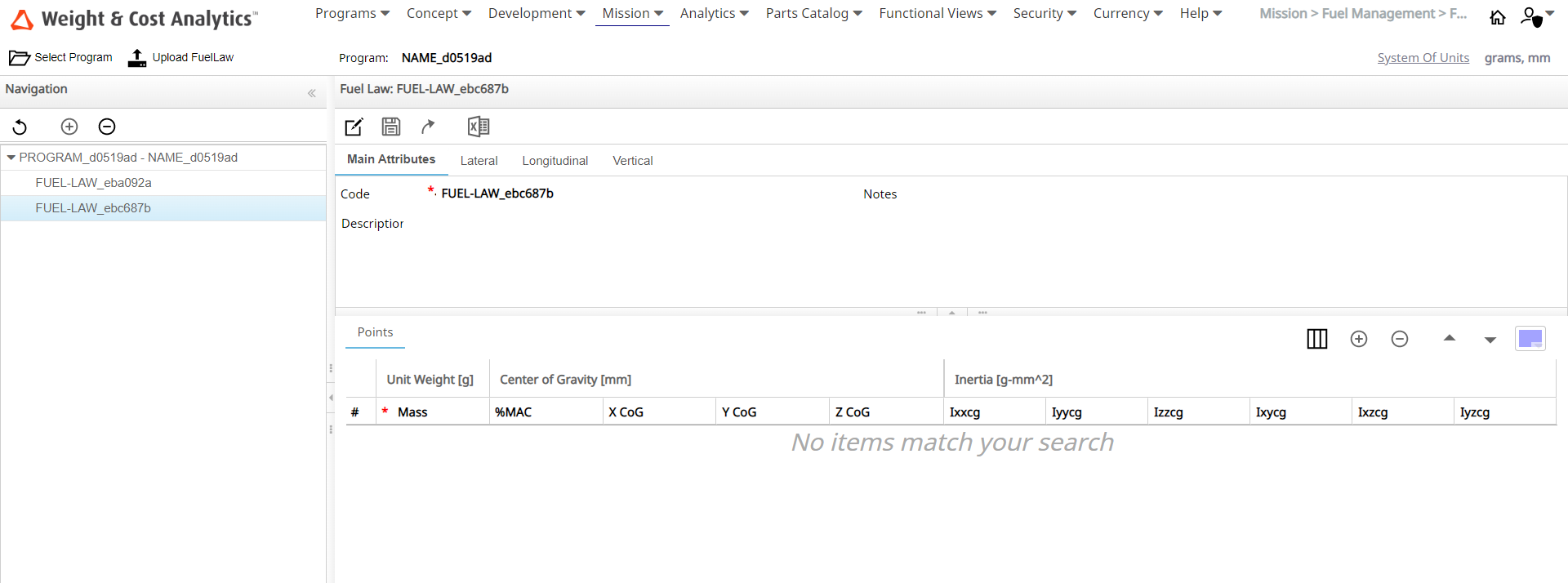
Task: Switch to the Lateral tab
Action: pos(479,161)
